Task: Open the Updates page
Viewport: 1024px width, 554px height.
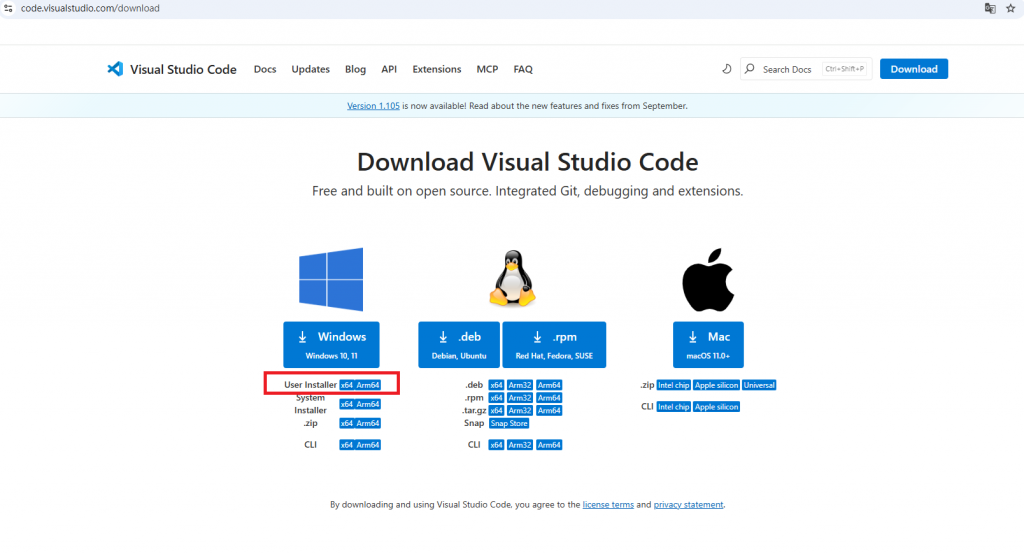Action: 310,69
